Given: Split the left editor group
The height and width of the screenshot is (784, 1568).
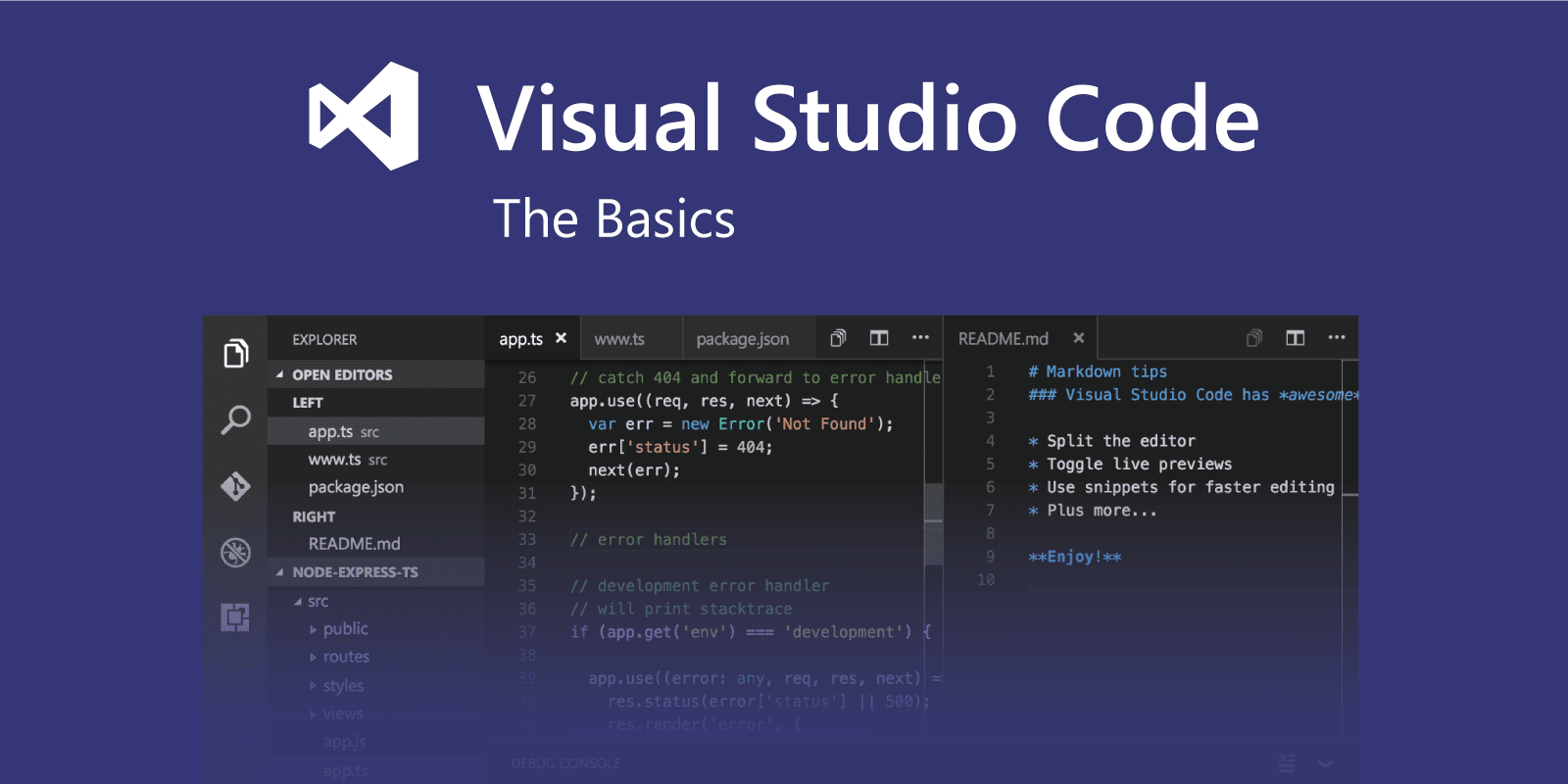Looking at the screenshot, I should (x=879, y=338).
